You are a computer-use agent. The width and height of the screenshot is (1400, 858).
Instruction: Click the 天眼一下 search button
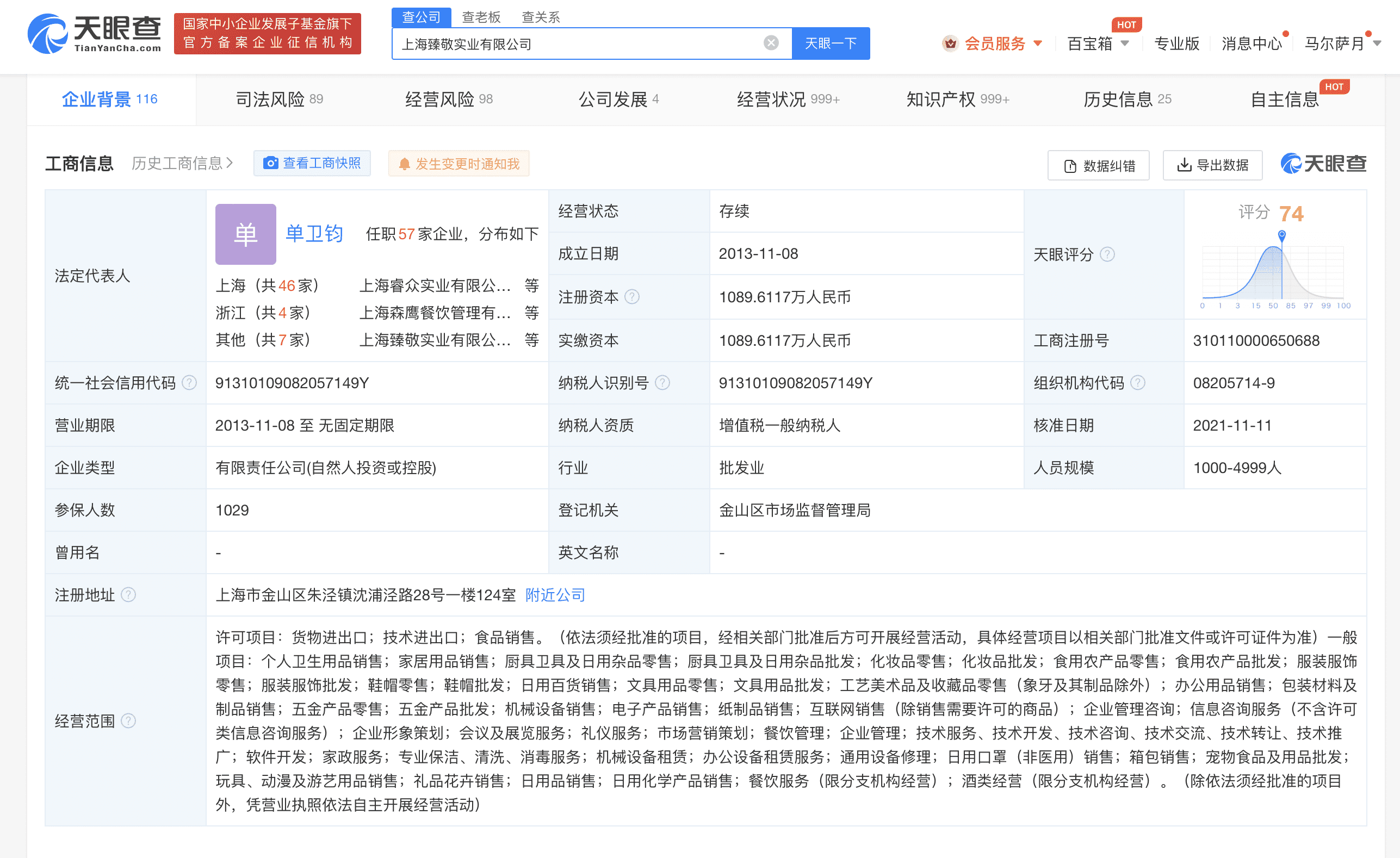pos(831,43)
